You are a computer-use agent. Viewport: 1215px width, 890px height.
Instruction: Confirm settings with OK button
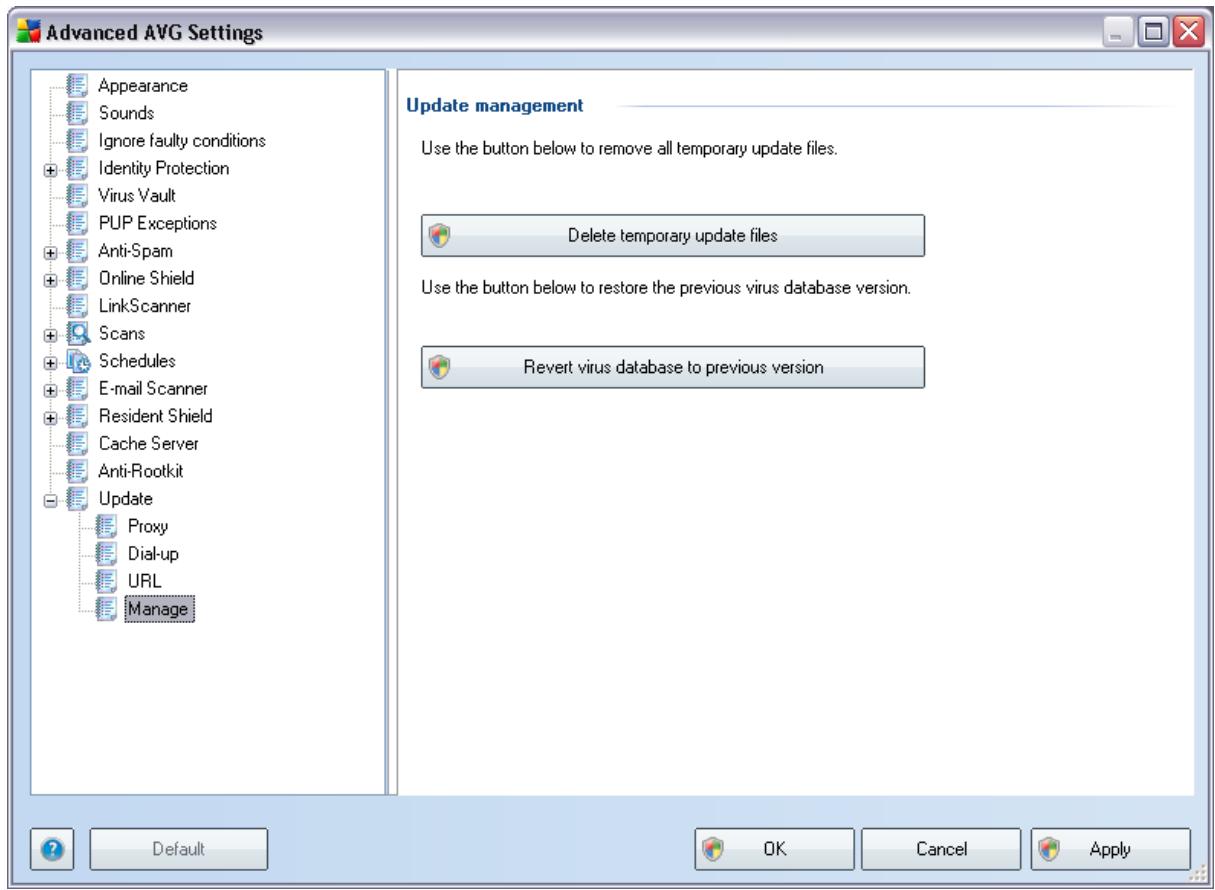pos(773,849)
